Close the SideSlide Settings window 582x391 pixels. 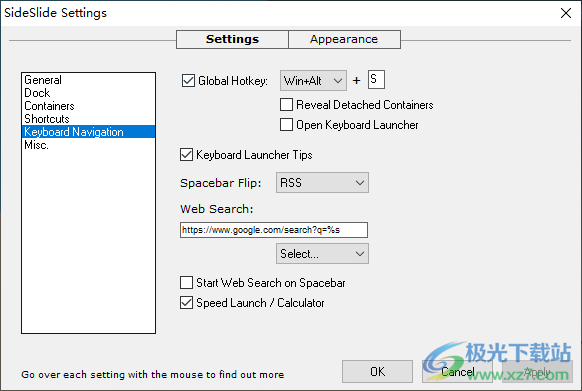tap(566, 13)
